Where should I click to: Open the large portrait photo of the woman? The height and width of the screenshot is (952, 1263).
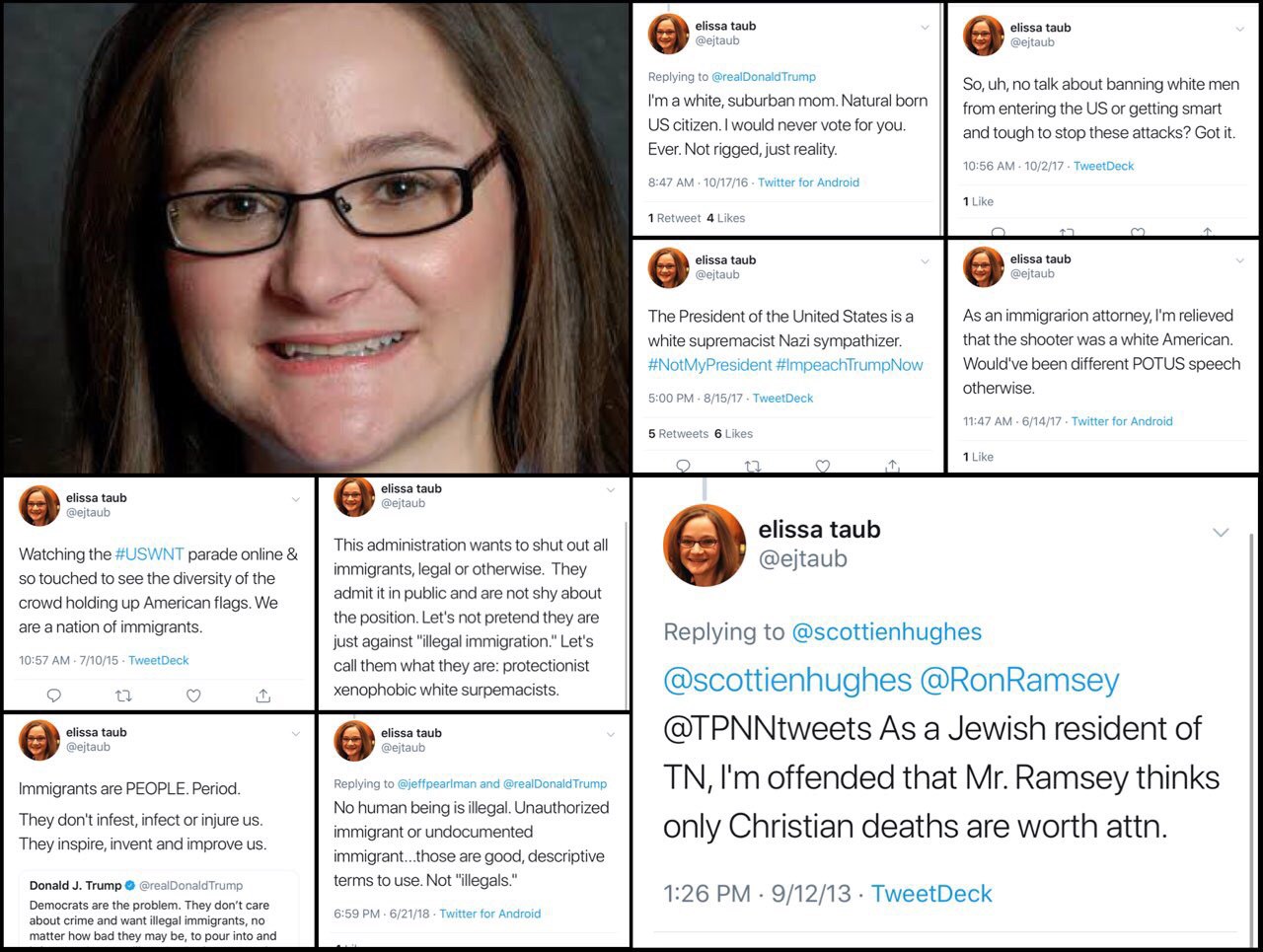coord(316,238)
